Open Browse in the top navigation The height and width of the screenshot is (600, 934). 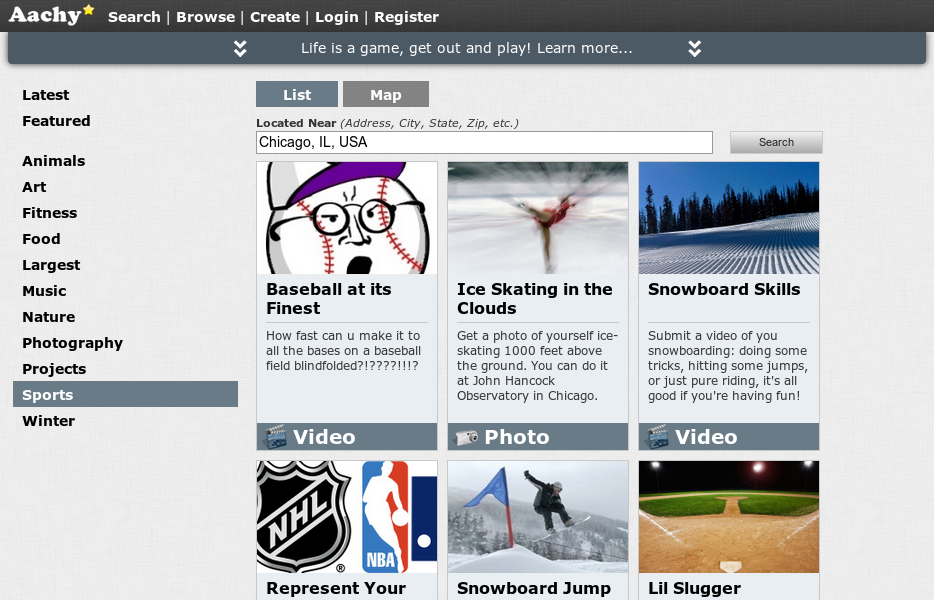click(x=206, y=17)
